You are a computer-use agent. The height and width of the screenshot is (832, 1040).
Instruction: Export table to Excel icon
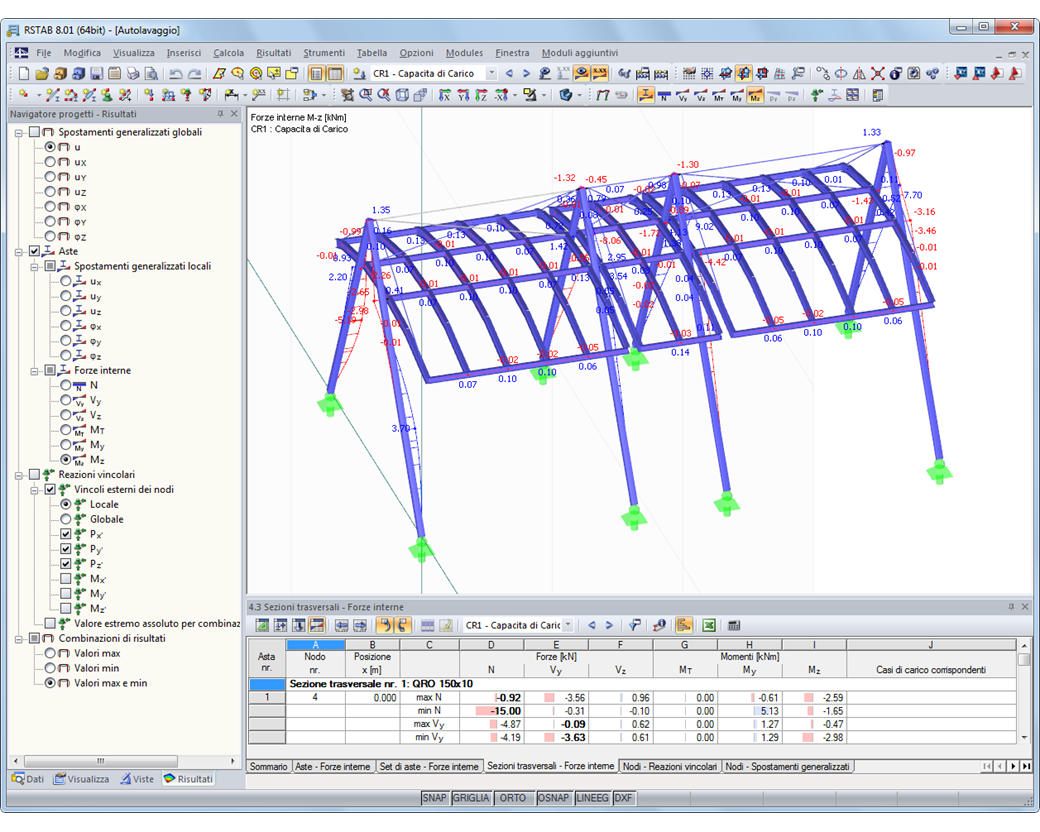click(708, 625)
